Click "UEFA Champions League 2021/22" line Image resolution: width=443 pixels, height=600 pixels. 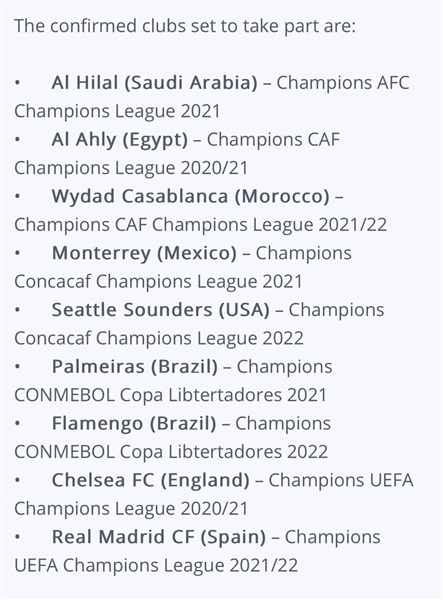tap(156, 565)
